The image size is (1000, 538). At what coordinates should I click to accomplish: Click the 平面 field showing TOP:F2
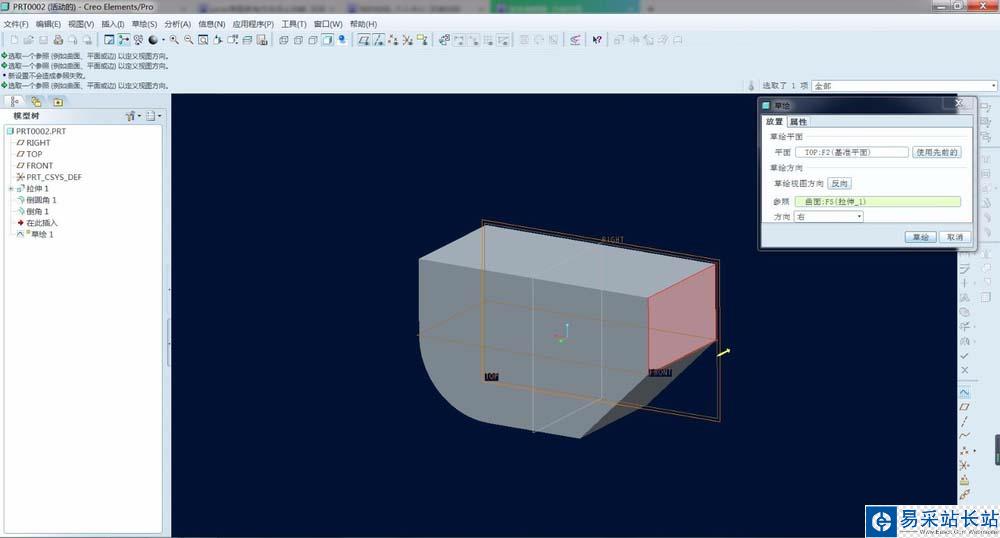(851, 152)
